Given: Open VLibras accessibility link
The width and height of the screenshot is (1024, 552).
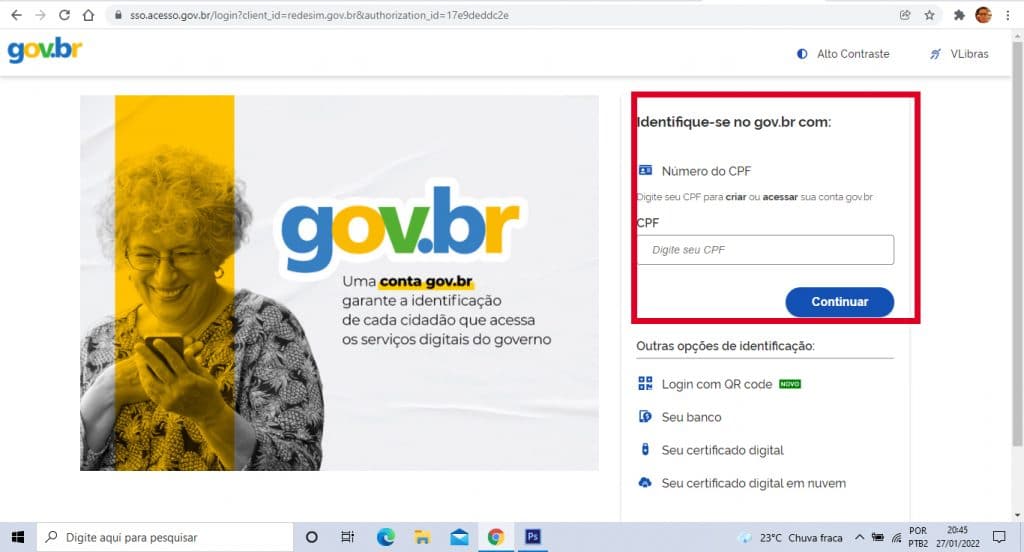Looking at the screenshot, I should click(x=959, y=54).
